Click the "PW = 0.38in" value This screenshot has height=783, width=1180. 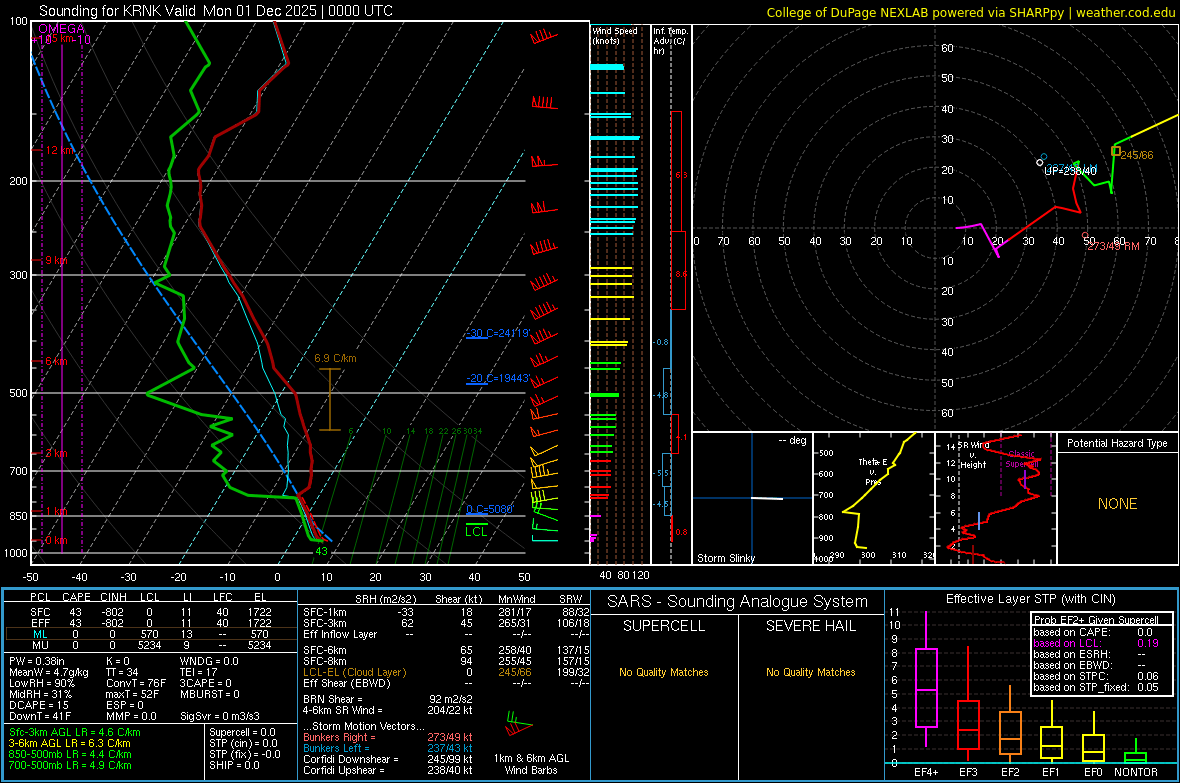(37, 661)
